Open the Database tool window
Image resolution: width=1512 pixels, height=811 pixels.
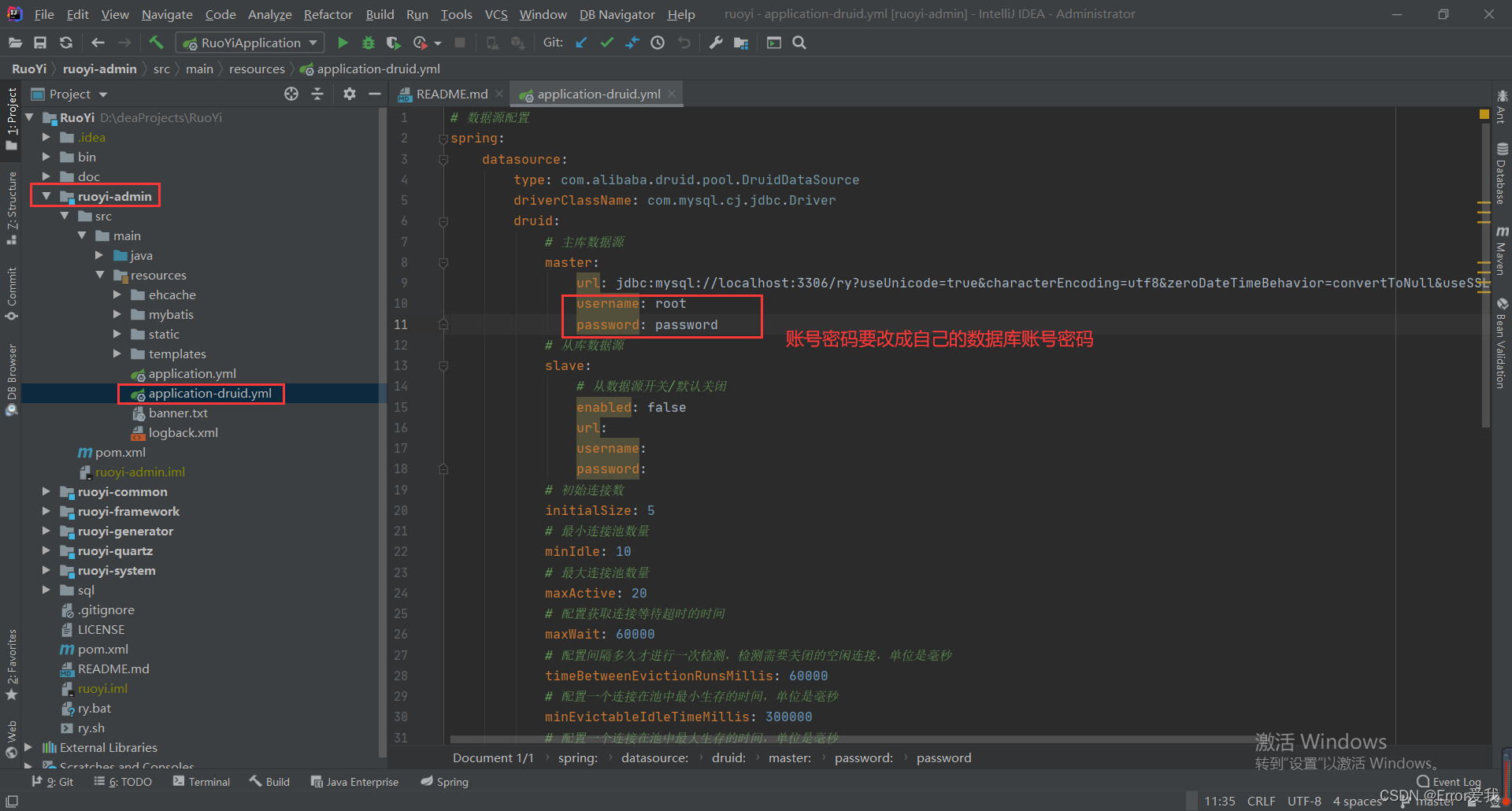(x=1502, y=174)
